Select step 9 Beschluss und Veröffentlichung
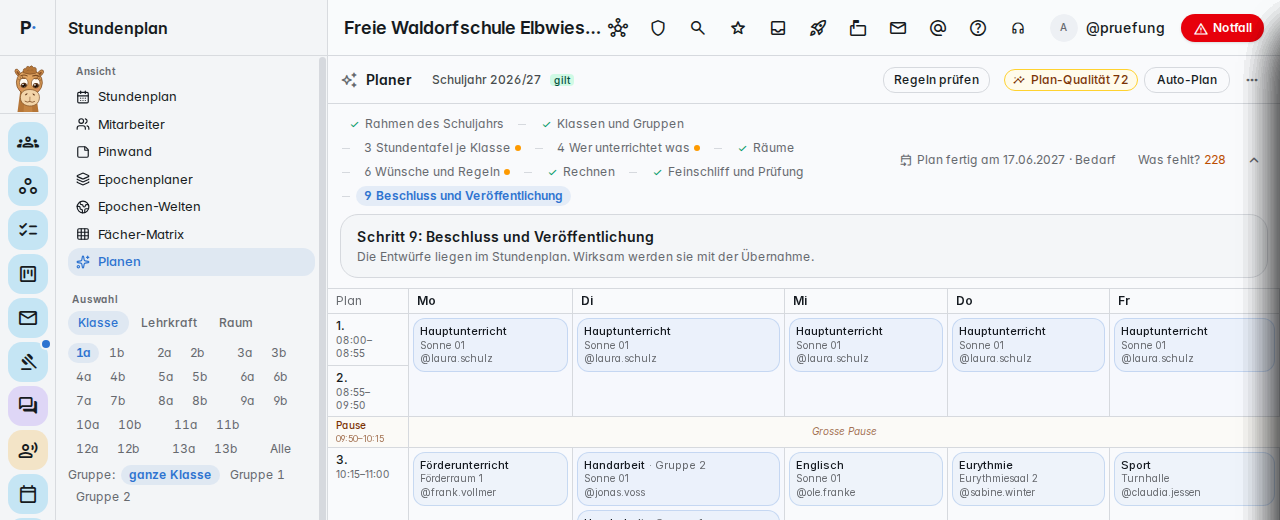Viewport: 1280px width, 520px height. 463,196
